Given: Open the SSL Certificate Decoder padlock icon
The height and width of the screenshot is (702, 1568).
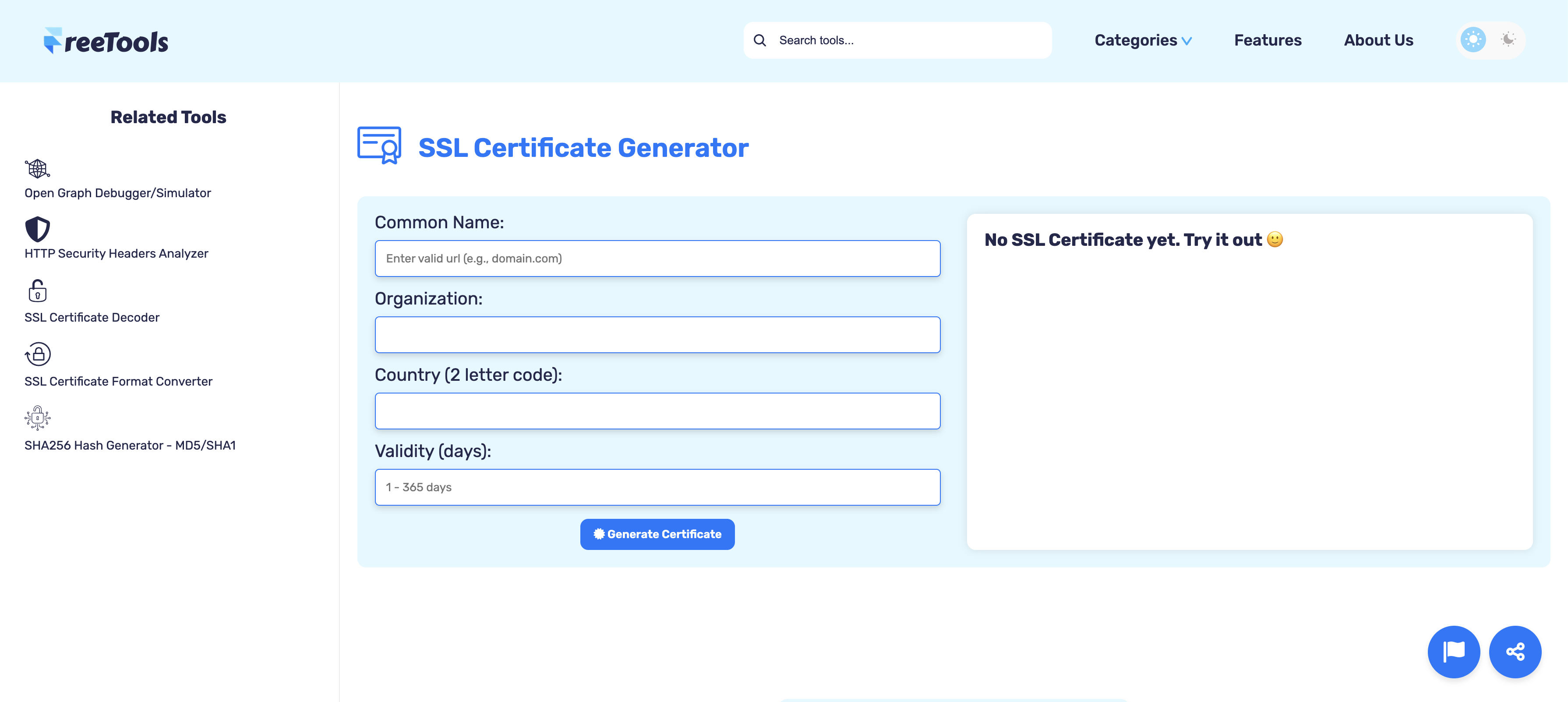Looking at the screenshot, I should tap(37, 291).
